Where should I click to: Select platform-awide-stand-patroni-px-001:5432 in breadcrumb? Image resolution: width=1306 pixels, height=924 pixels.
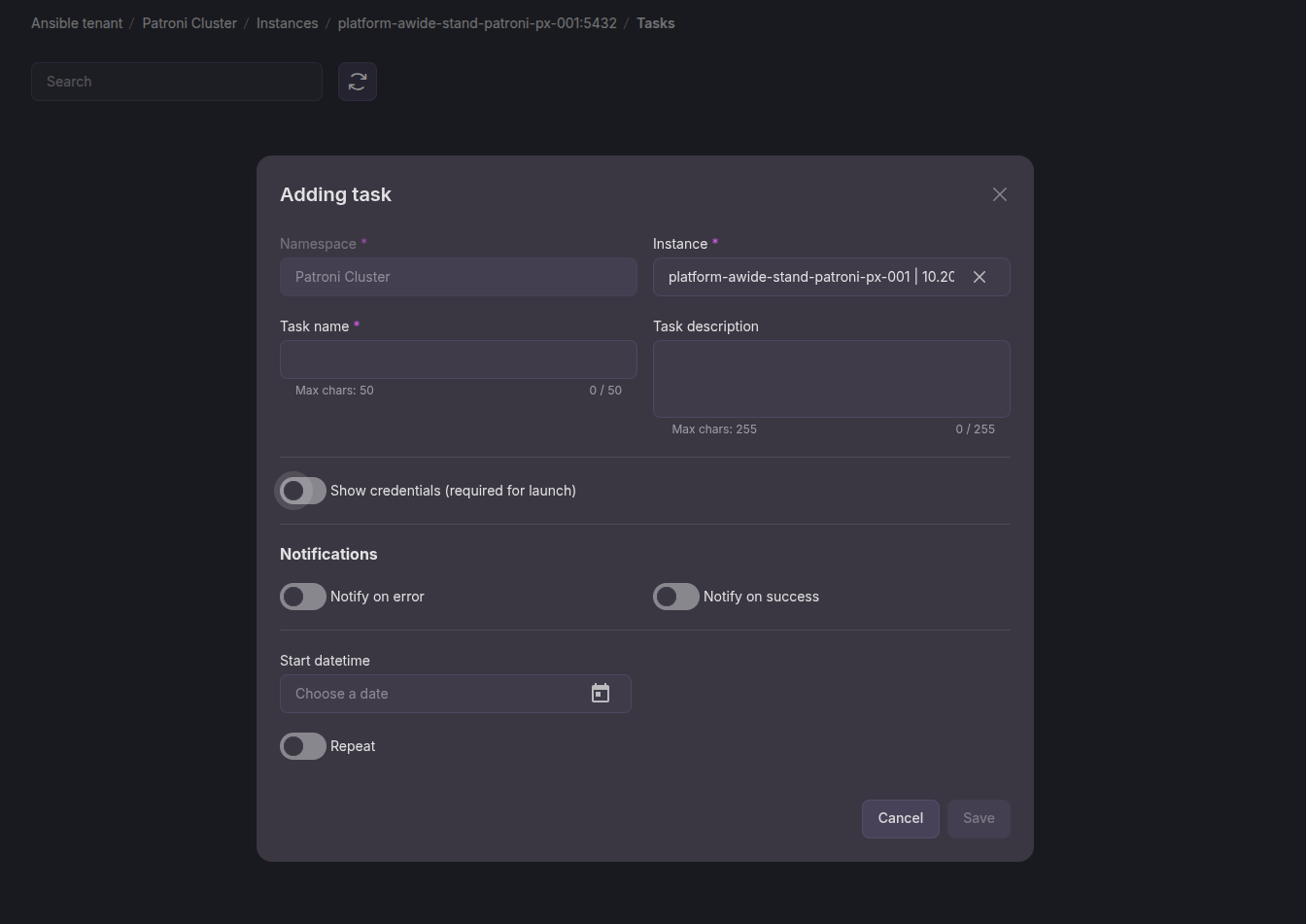tap(477, 22)
